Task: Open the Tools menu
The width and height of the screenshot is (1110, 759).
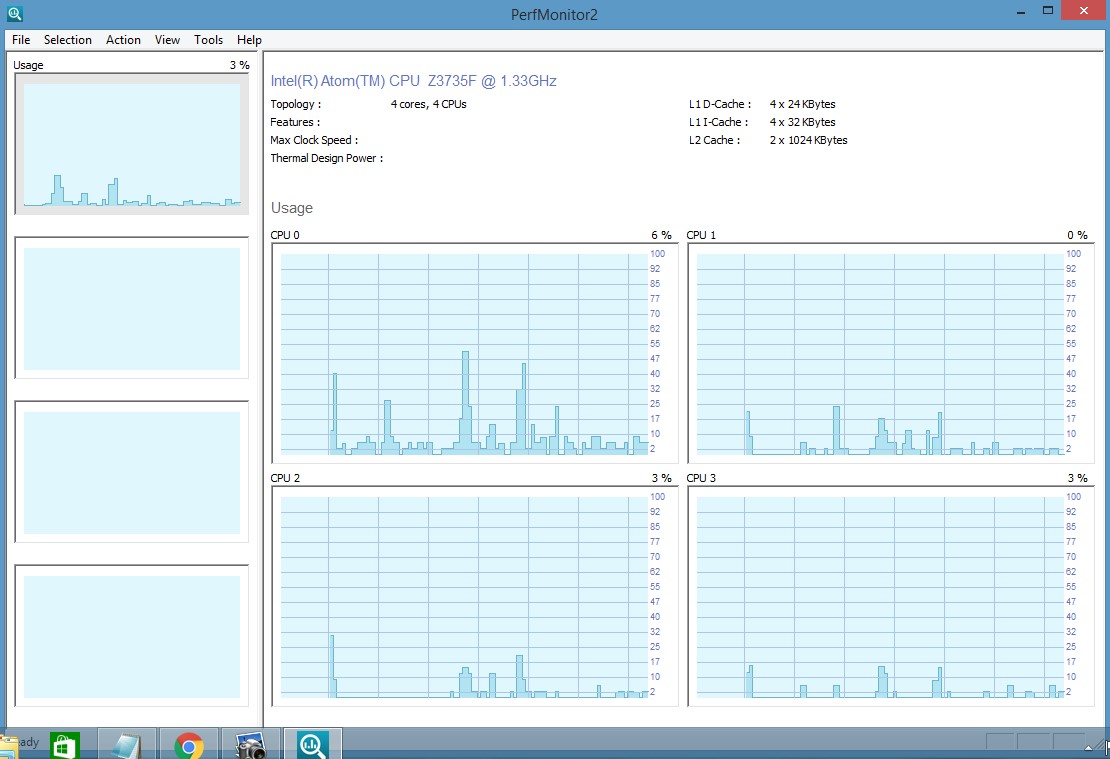Action: [208, 40]
